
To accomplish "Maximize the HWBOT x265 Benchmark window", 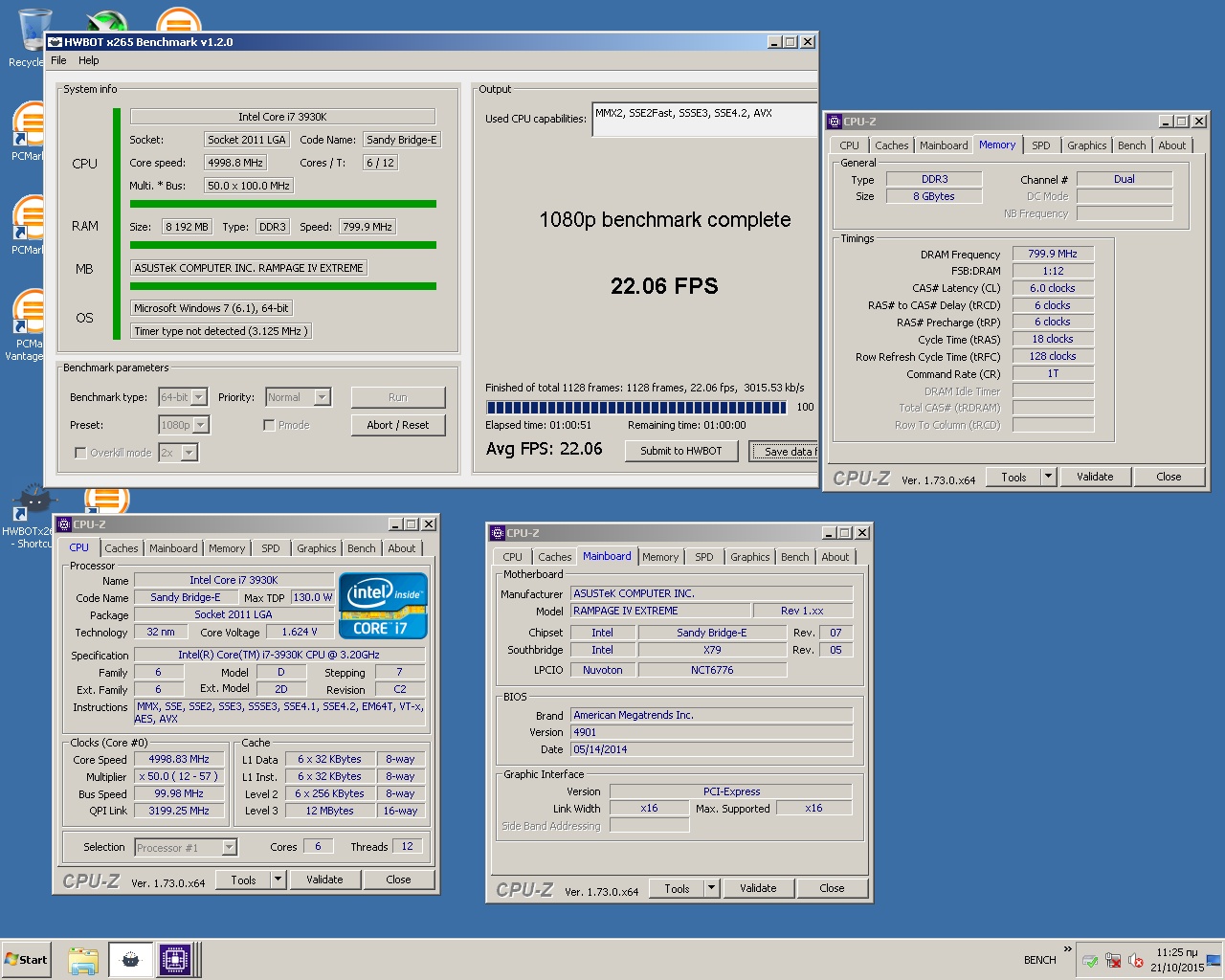I will click(791, 42).
